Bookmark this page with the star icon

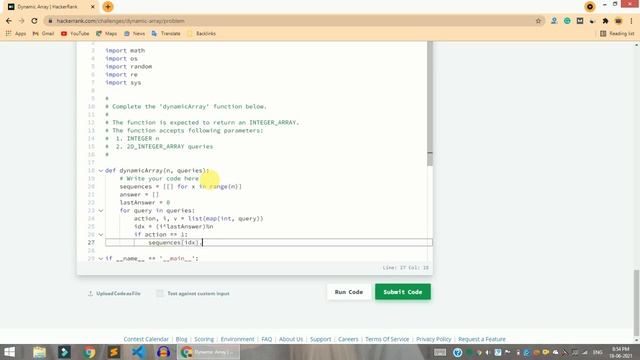(x=538, y=21)
